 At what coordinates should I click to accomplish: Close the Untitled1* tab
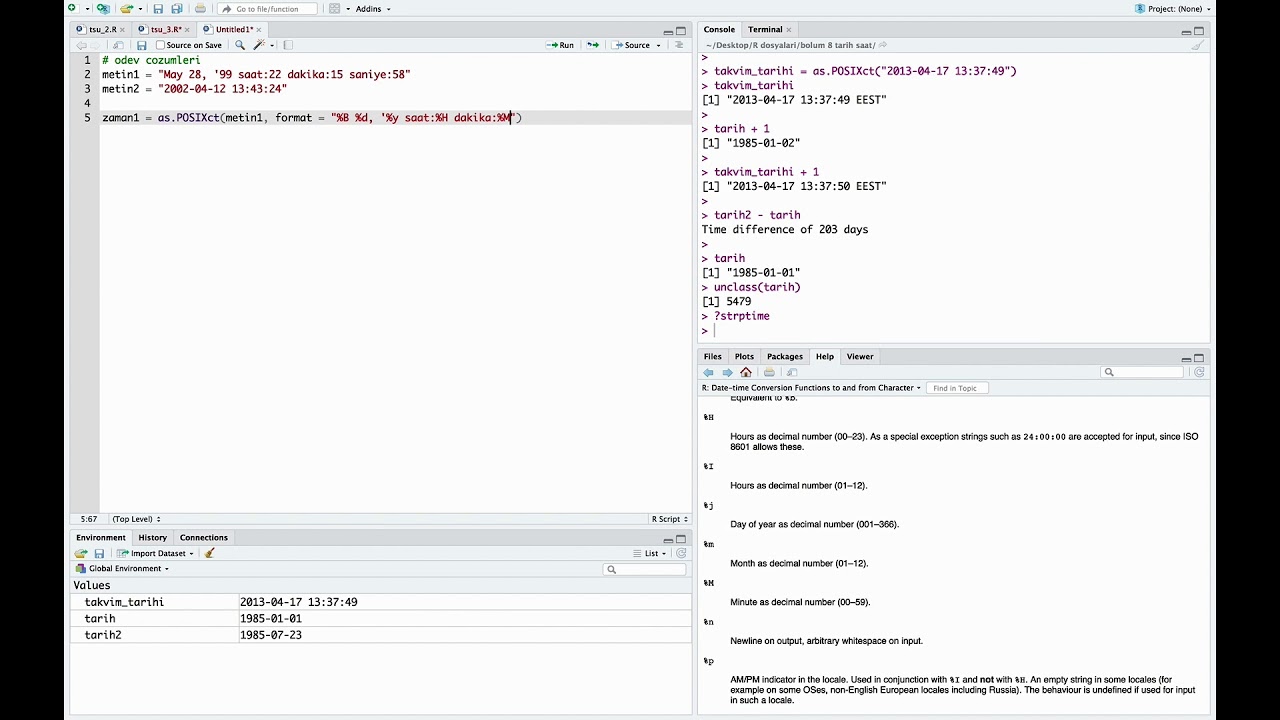[x=259, y=30]
